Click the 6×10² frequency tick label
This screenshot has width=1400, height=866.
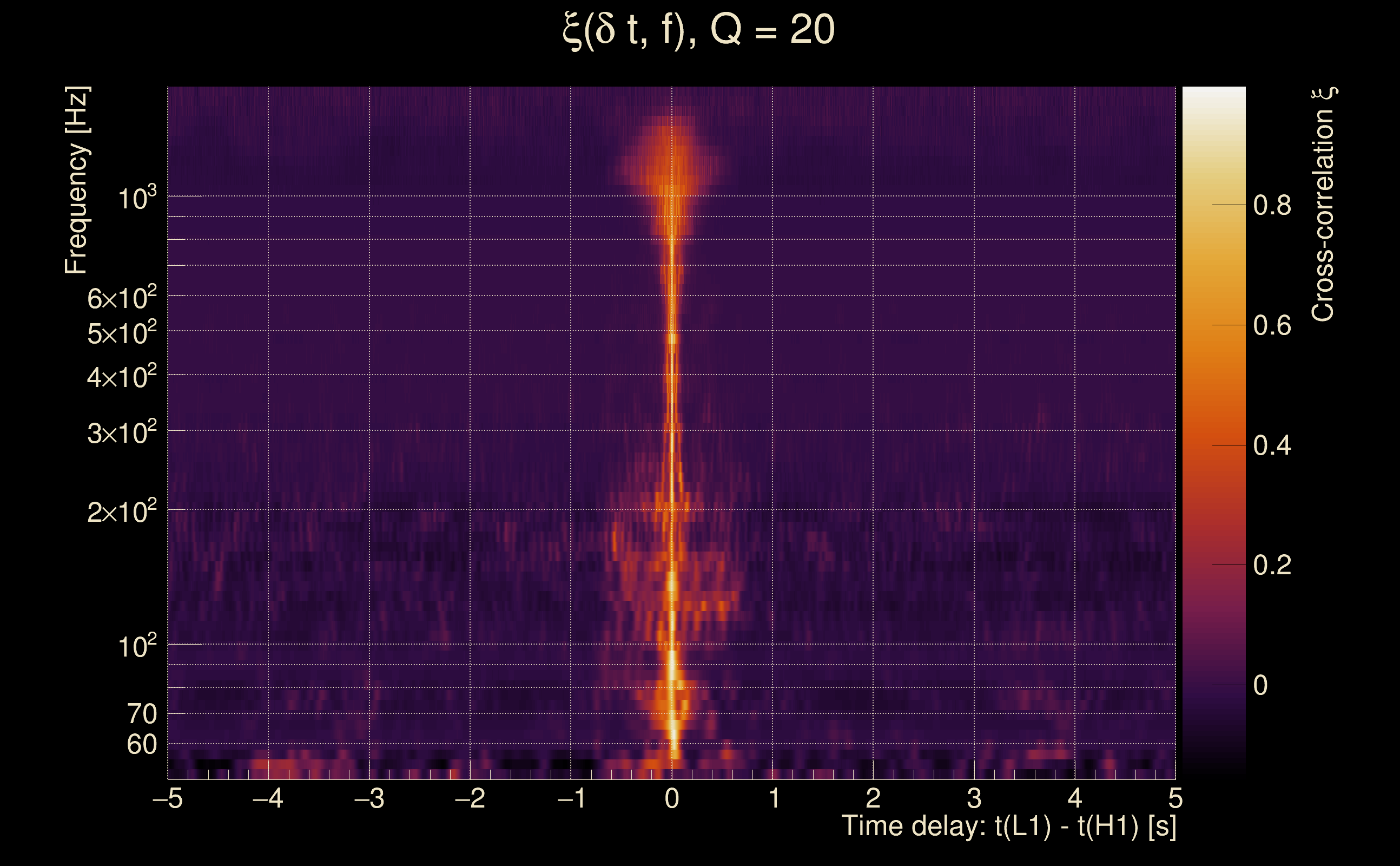pos(122,298)
